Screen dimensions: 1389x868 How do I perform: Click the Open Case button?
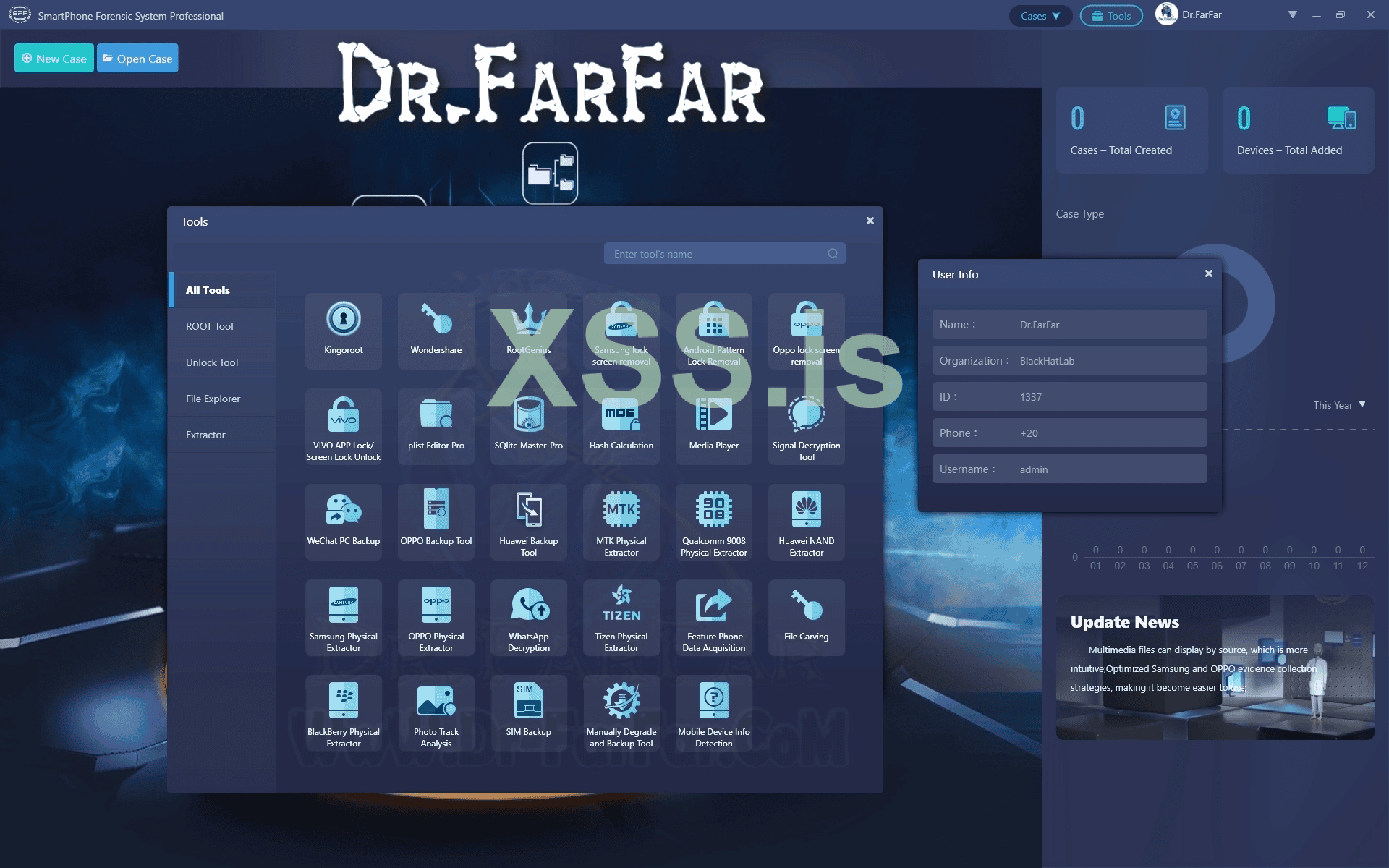137,58
